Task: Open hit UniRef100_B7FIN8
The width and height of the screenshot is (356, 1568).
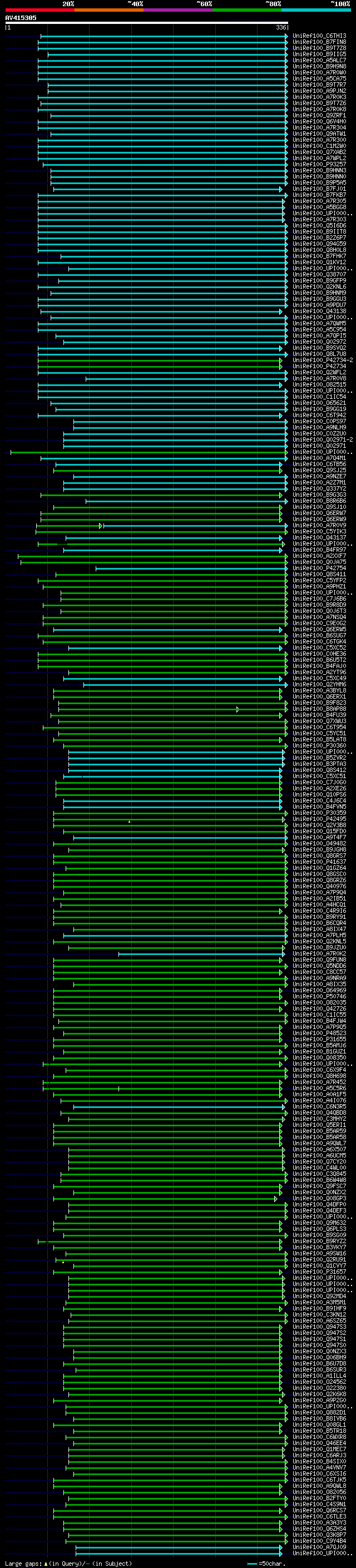Action: click(319, 42)
